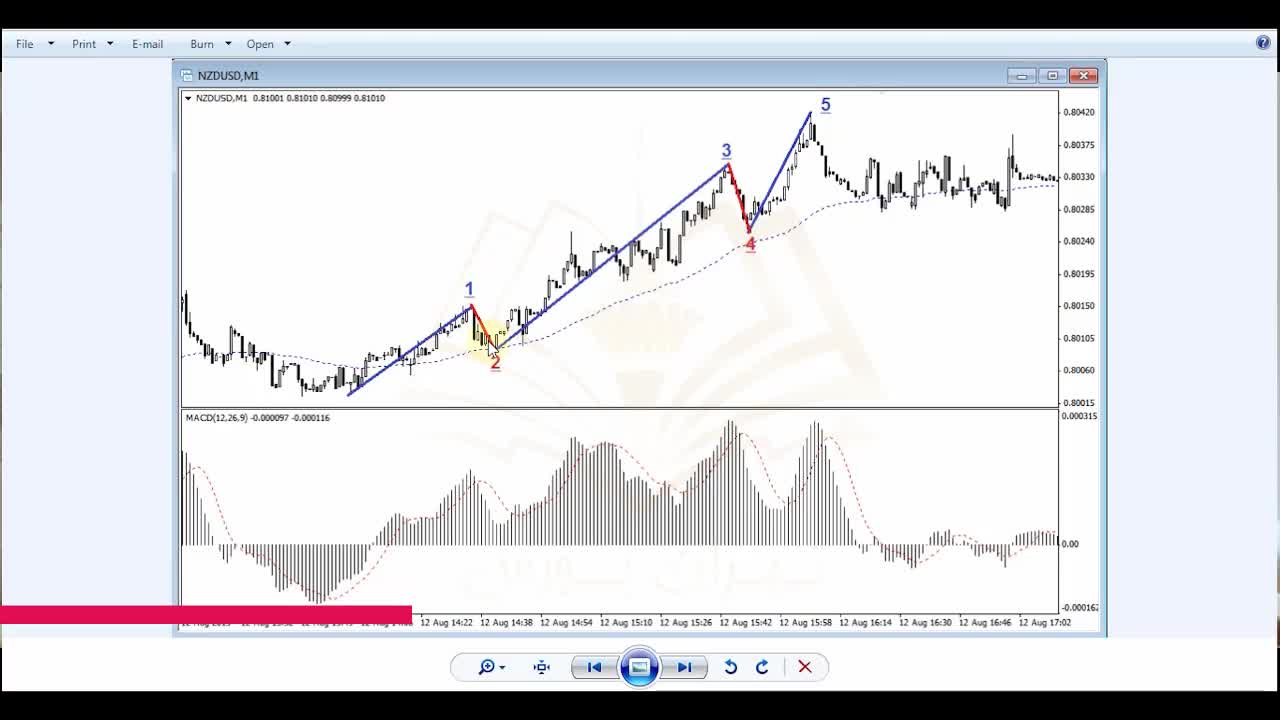Expand the Burn dropdown arrow

point(228,44)
